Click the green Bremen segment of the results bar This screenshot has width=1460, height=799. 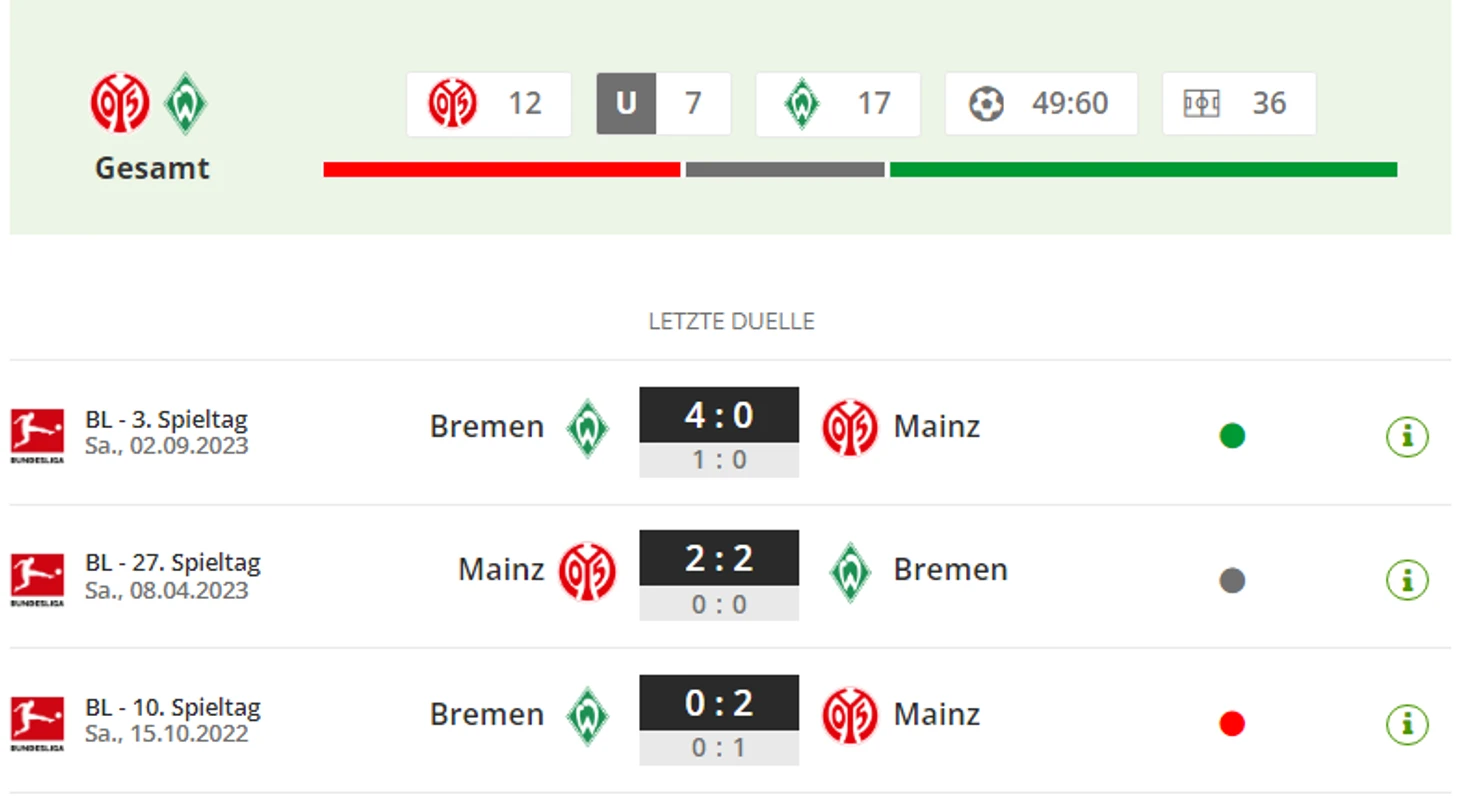[1143, 170]
